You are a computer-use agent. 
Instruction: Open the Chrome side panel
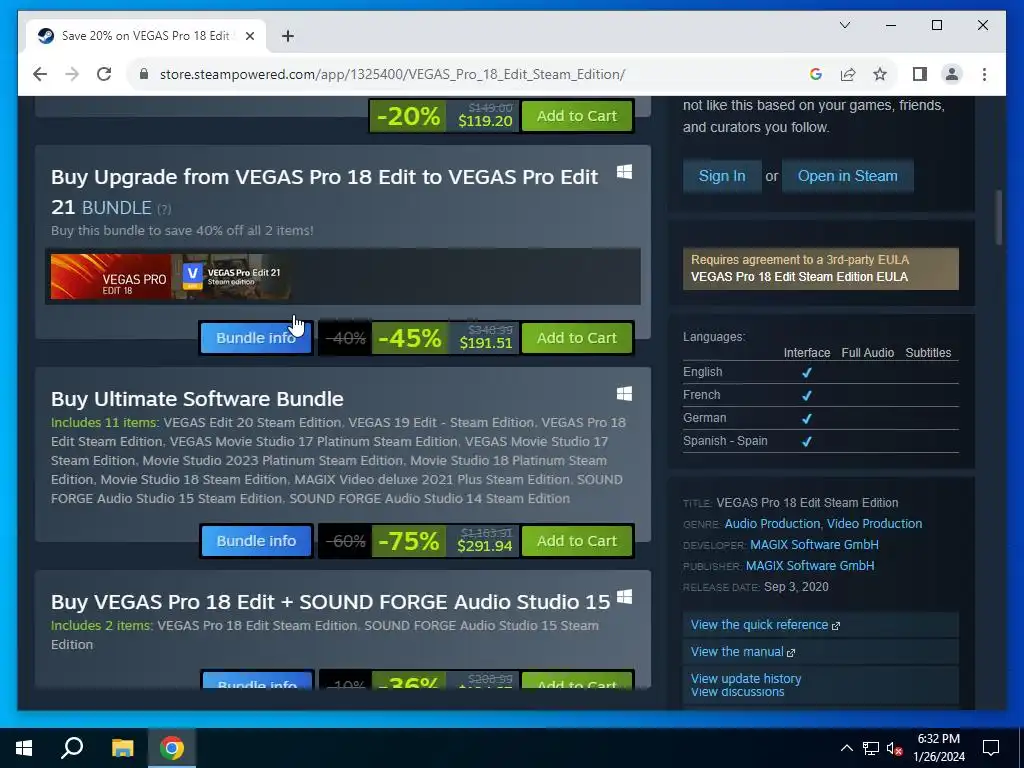click(920, 74)
